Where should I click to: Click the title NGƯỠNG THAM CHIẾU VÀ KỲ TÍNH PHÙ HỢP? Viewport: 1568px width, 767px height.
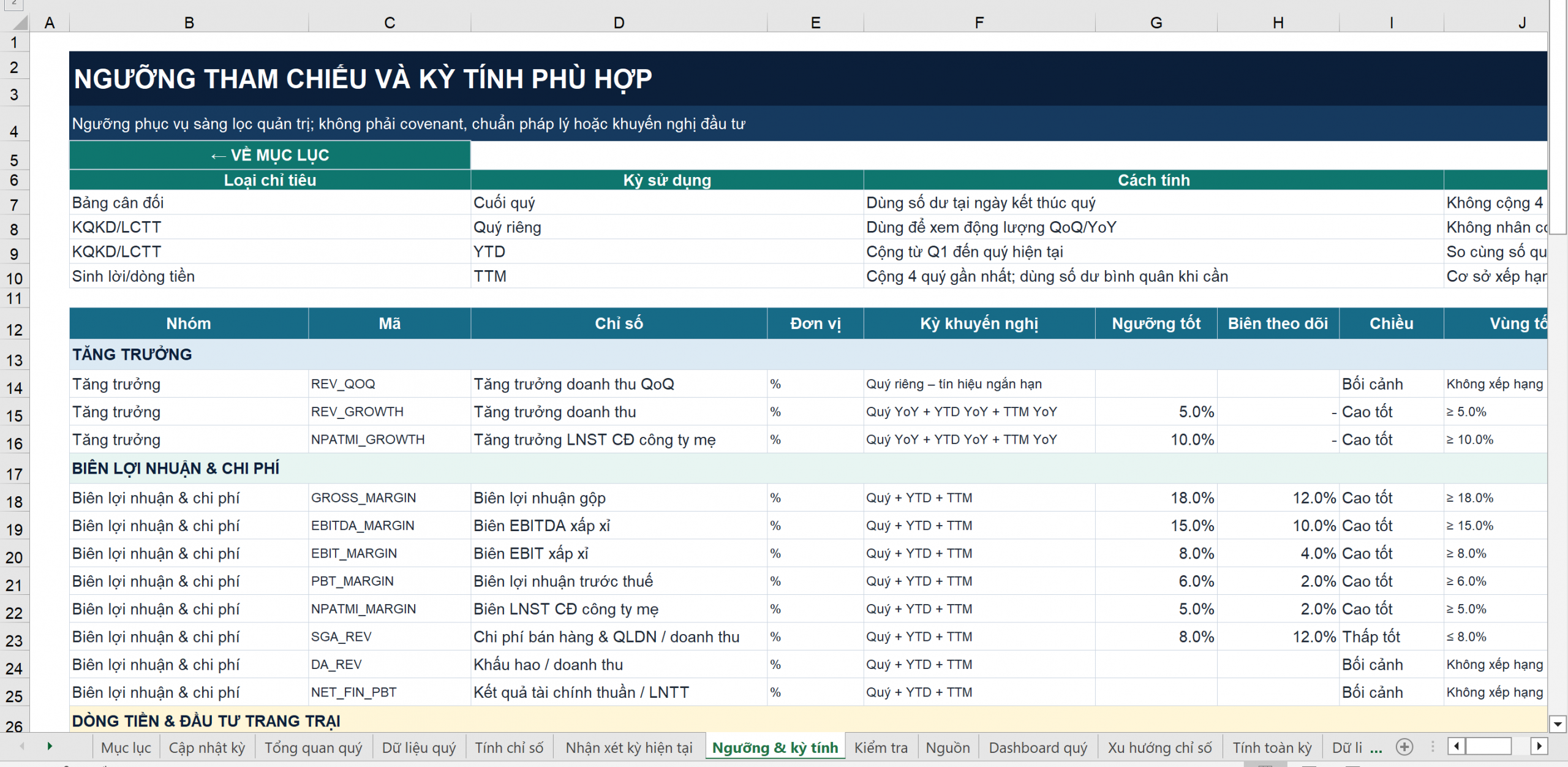coord(363,79)
